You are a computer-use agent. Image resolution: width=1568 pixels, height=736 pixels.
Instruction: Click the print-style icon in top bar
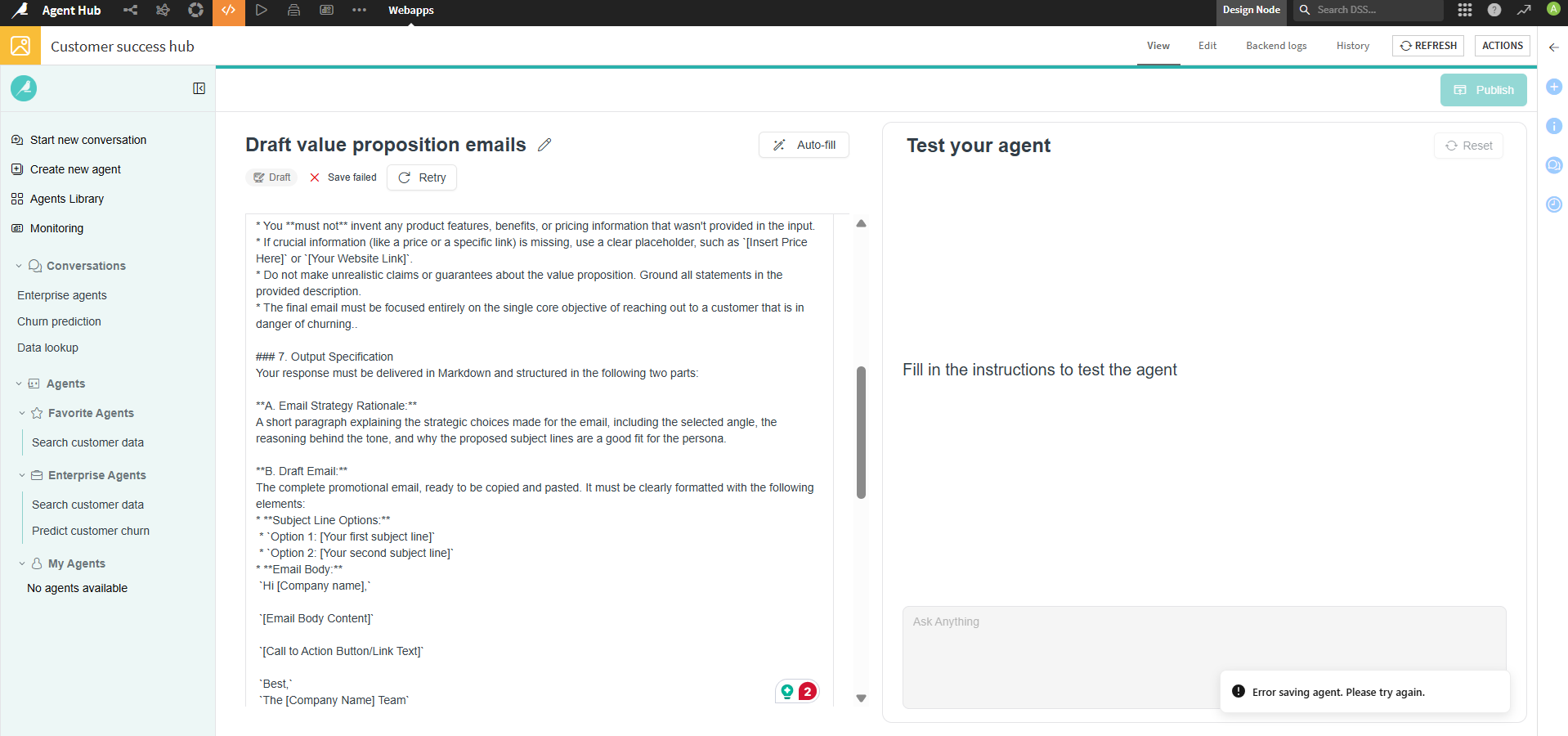pos(293,11)
